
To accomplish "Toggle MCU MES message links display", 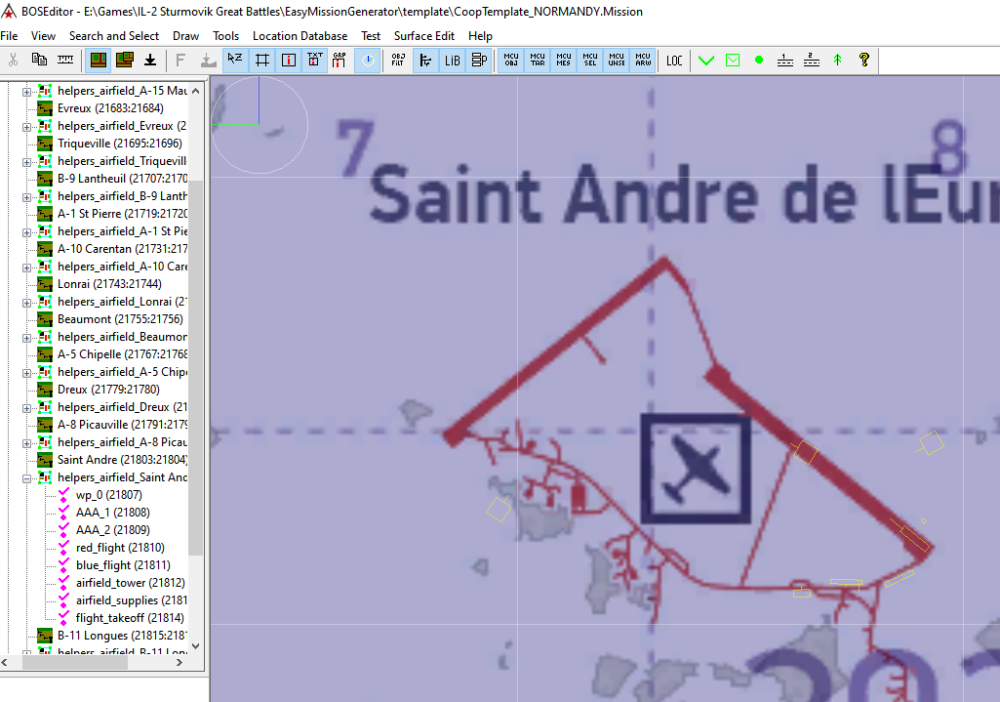I will click(564, 60).
